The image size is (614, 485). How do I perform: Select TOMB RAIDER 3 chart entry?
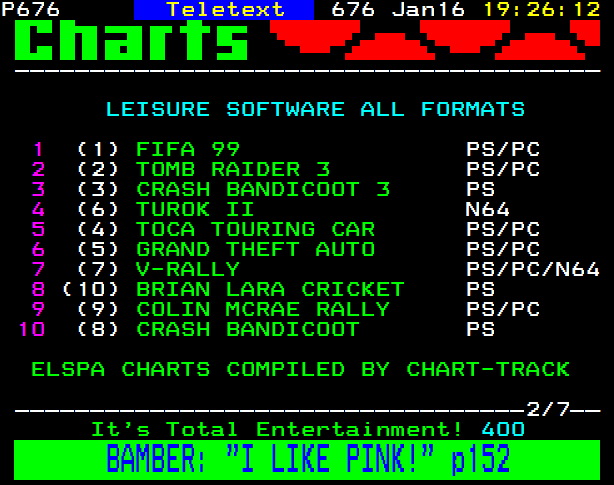pos(233,169)
